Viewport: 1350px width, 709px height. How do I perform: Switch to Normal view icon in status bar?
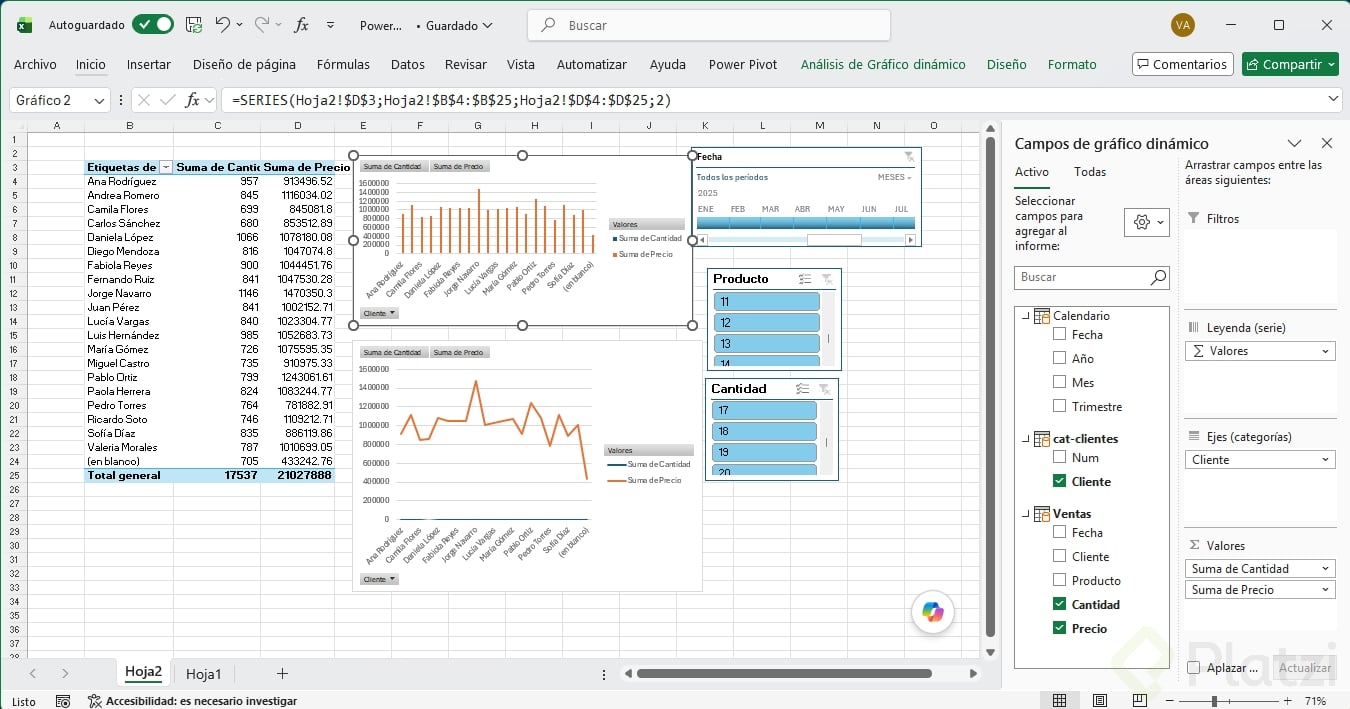click(1059, 701)
